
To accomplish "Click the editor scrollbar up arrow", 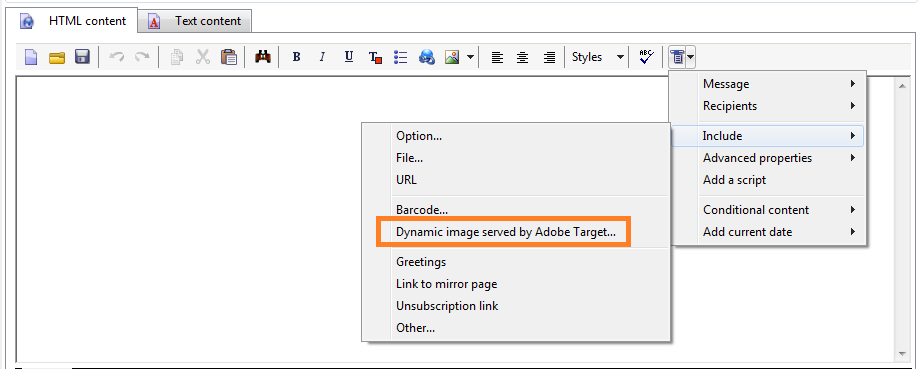I will (x=902, y=86).
